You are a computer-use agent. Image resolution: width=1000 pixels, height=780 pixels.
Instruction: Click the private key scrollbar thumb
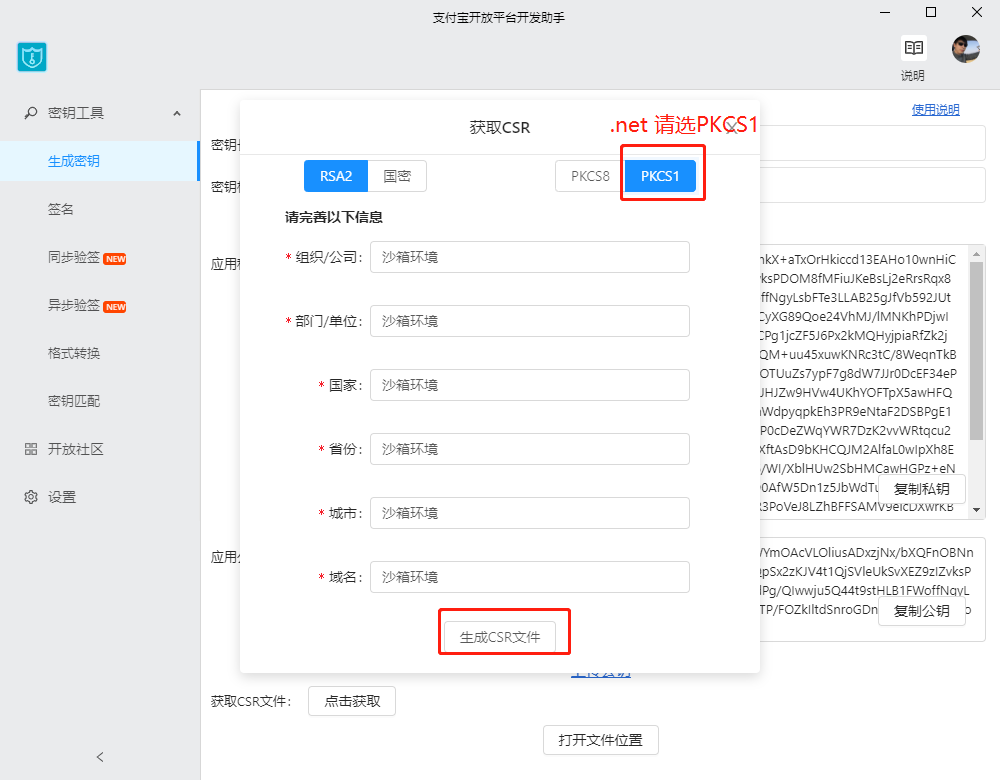[x=976, y=351]
